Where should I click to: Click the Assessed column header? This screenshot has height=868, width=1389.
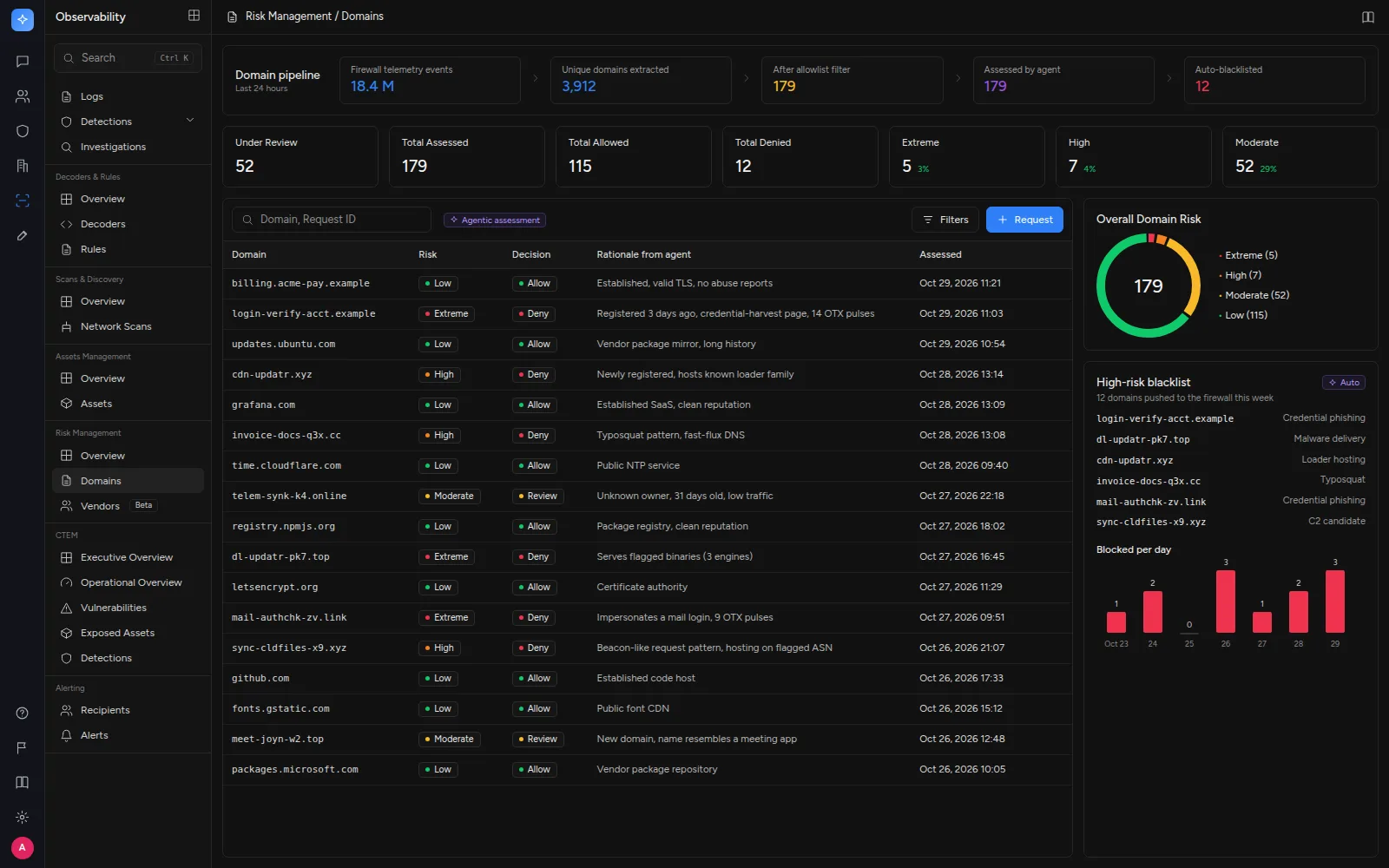tap(940, 254)
